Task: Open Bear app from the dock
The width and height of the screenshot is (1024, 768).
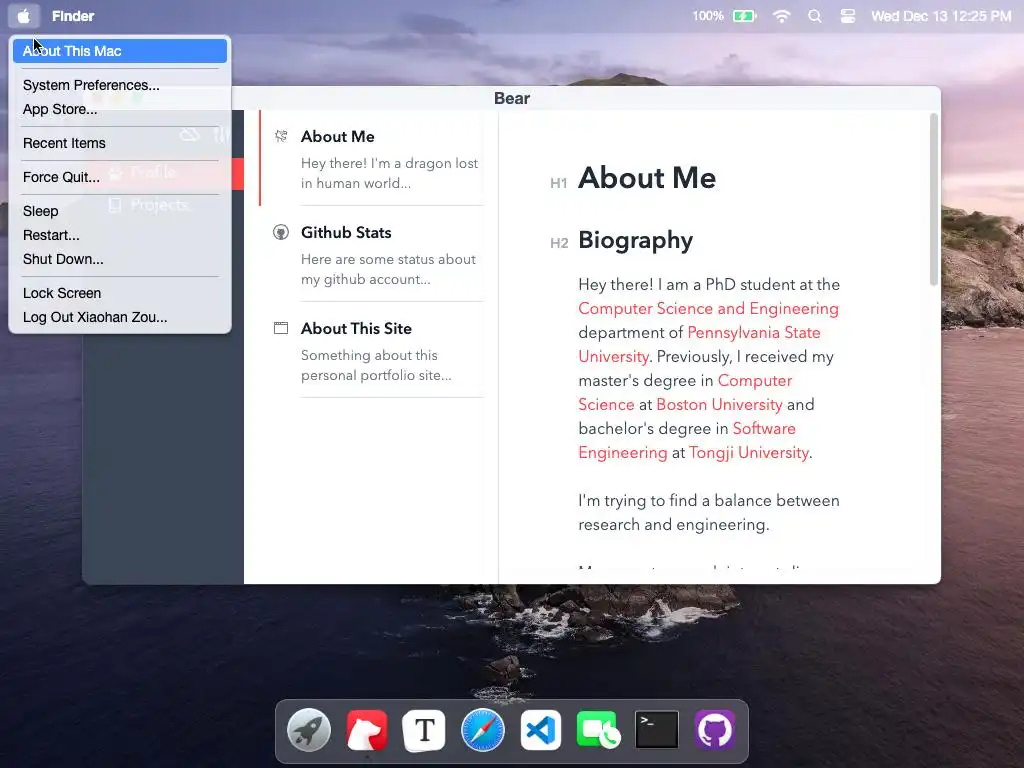Action: click(366, 729)
